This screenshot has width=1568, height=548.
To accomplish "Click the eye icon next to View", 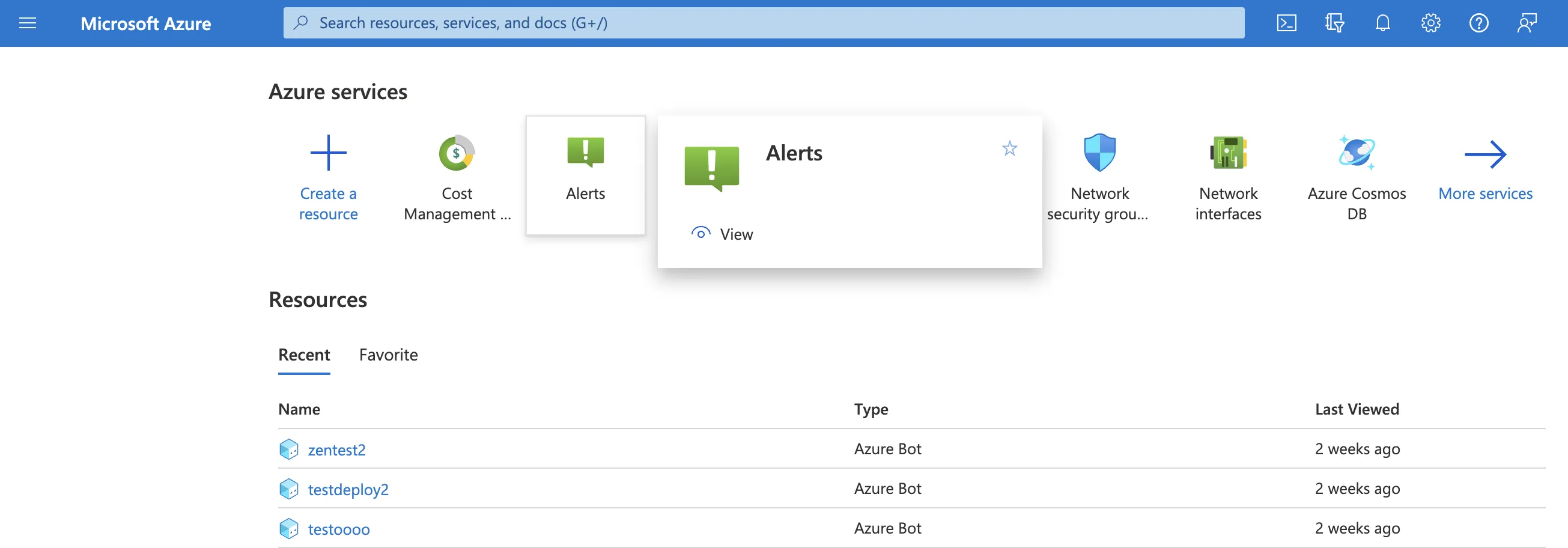I will (x=700, y=233).
